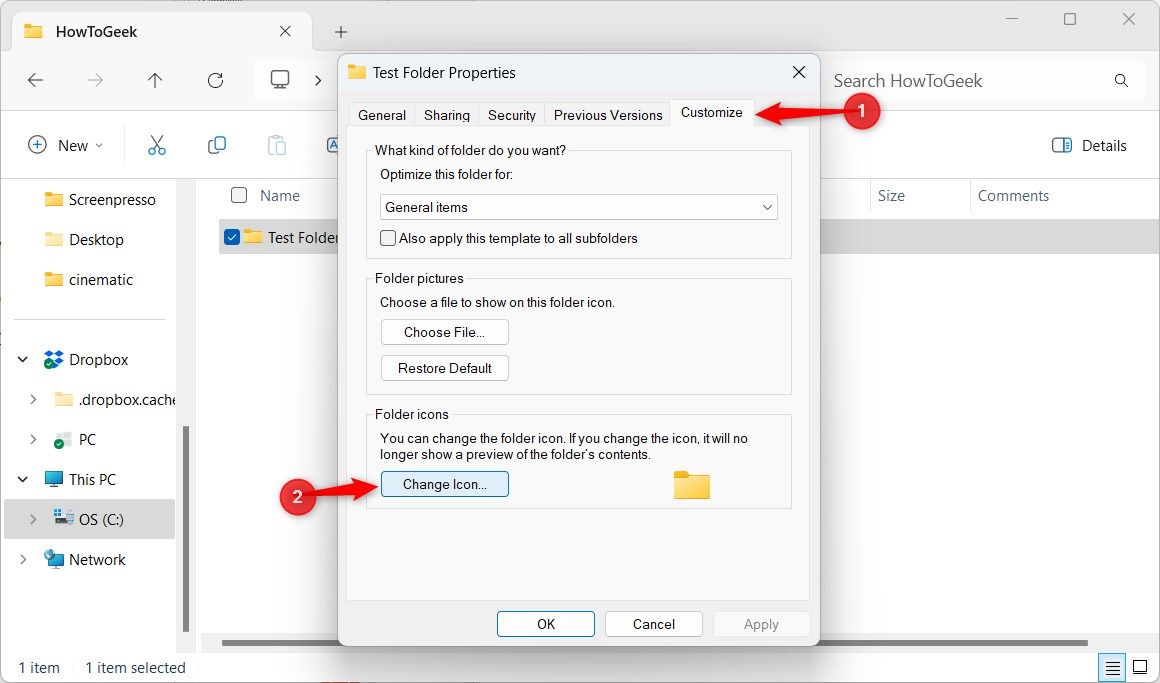The width and height of the screenshot is (1160, 683).
Task: Expand the .dropbox.cache node
Action: point(33,400)
